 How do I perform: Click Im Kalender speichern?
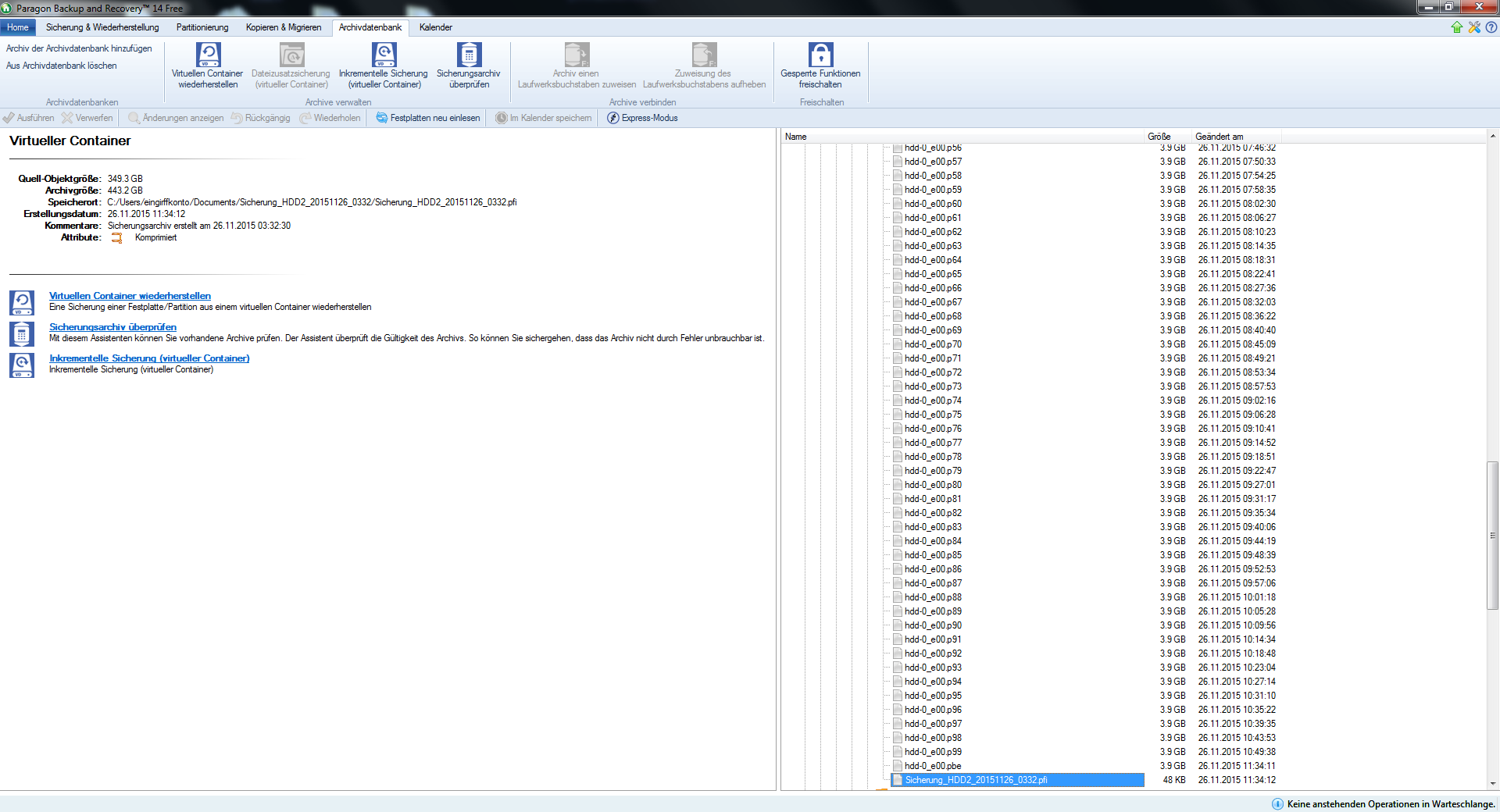(x=544, y=118)
